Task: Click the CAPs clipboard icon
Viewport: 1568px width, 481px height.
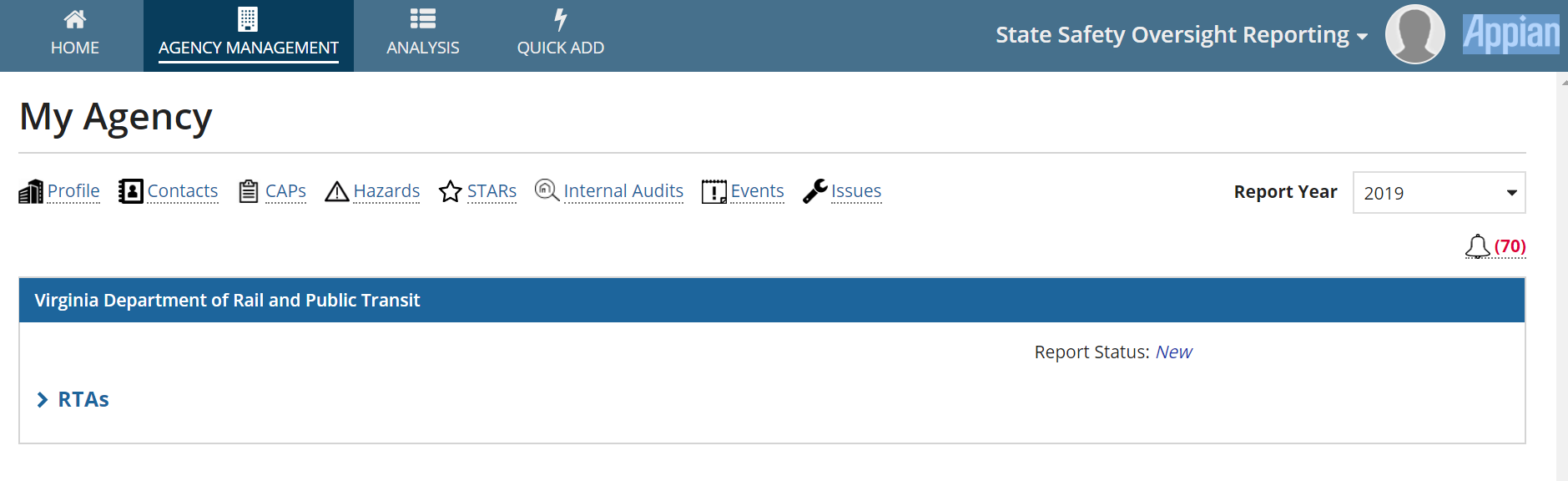Action: click(x=248, y=191)
